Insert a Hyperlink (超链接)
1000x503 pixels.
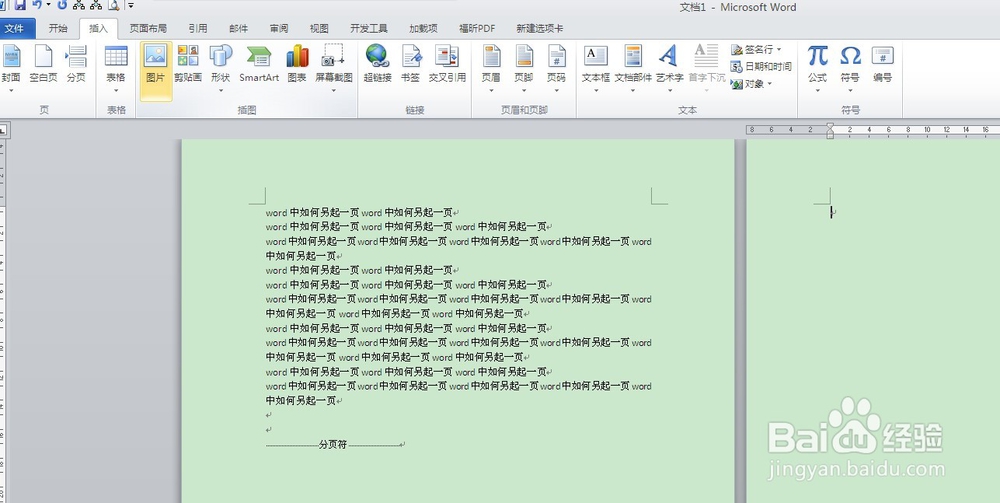click(377, 64)
